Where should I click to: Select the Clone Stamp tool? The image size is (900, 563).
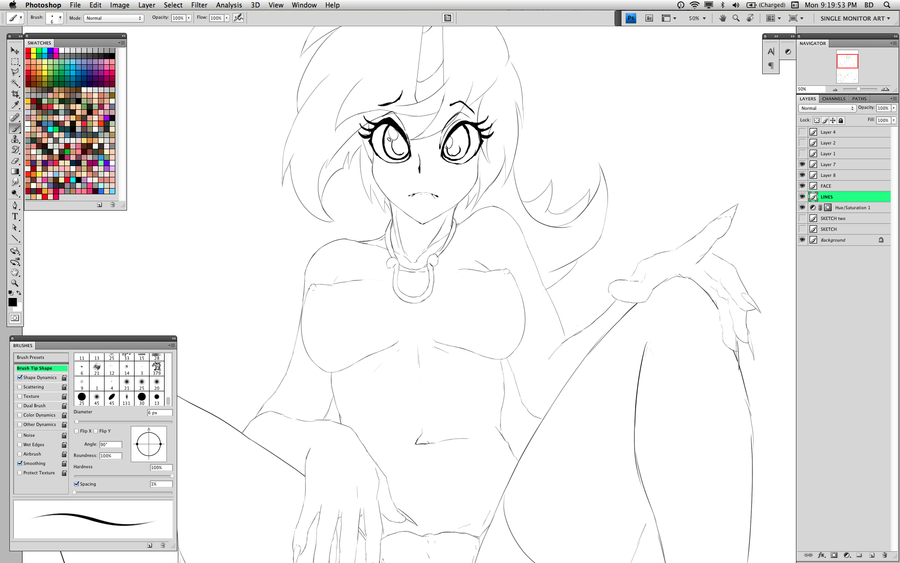click(15, 139)
